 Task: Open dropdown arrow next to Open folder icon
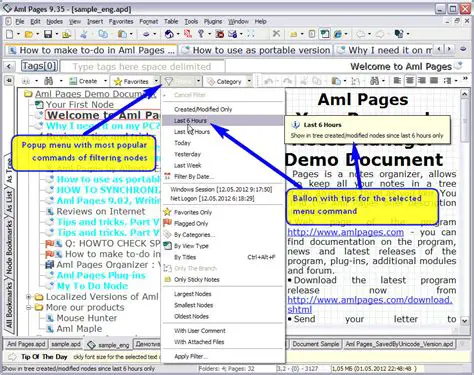38,34
